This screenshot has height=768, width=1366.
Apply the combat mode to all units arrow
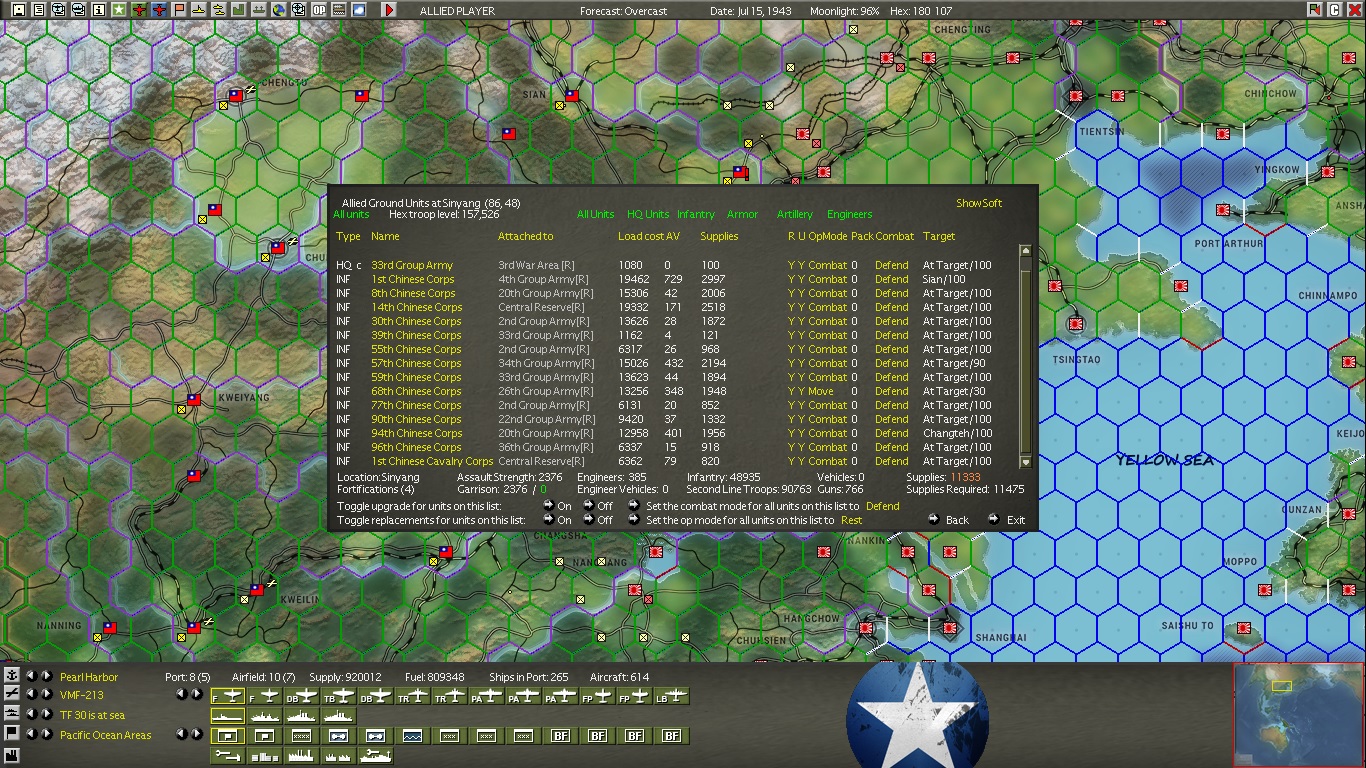coord(634,506)
